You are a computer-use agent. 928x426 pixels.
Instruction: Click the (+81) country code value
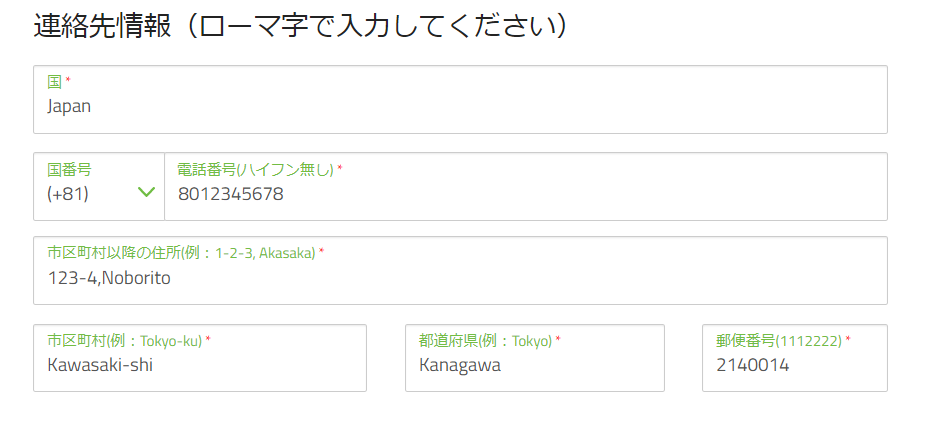point(68,194)
